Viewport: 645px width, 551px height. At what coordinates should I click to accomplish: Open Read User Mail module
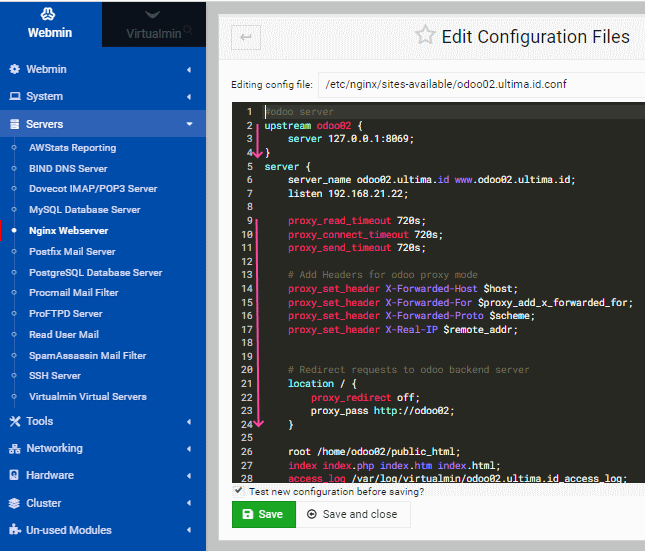coord(64,335)
